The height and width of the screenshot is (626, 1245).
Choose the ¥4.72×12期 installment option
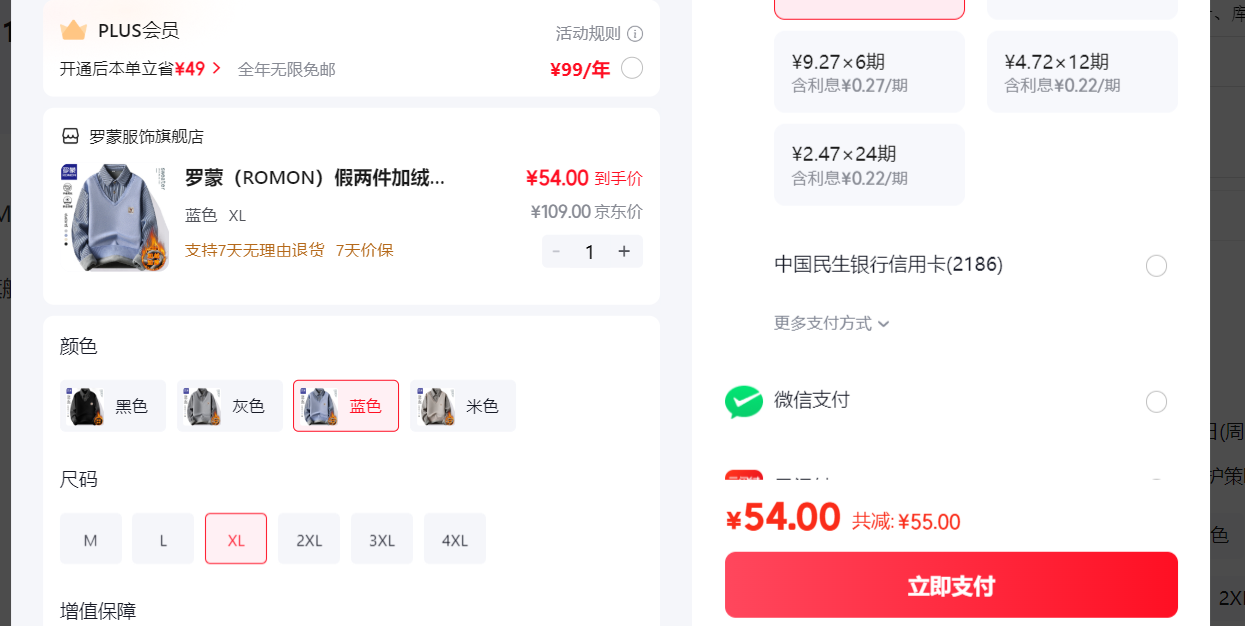pos(1082,72)
